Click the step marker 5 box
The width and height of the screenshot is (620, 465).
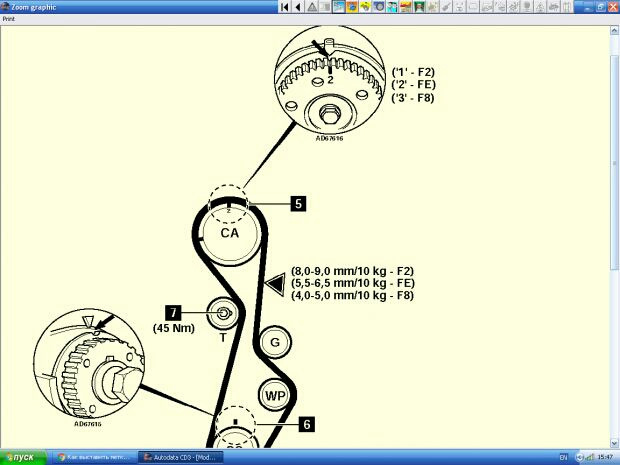click(x=298, y=204)
